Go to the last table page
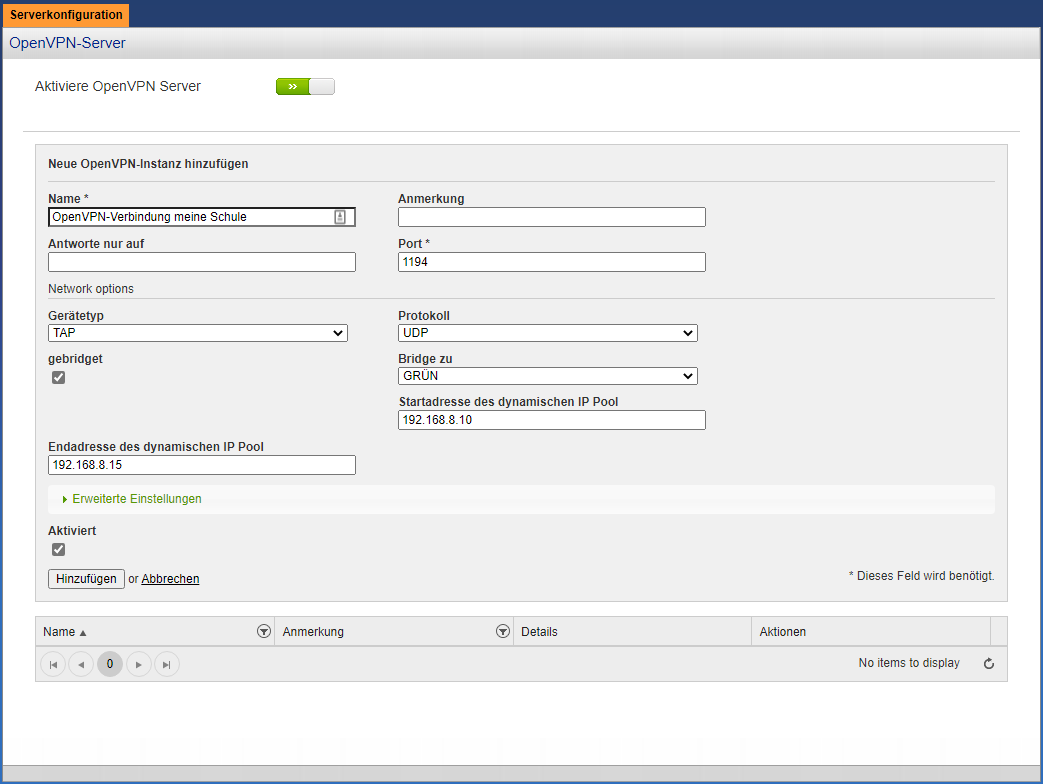This screenshot has height=784, width=1043. click(x=167, y=664)
